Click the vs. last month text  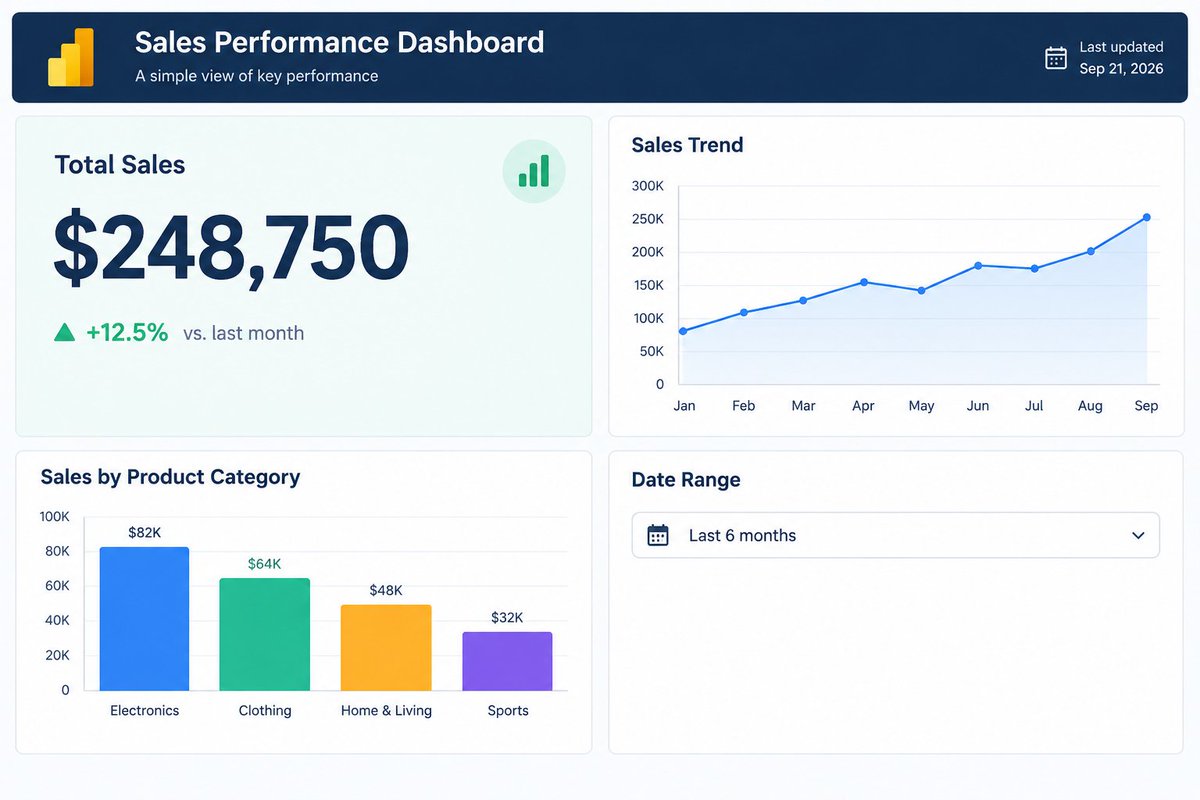click(244, 333)
